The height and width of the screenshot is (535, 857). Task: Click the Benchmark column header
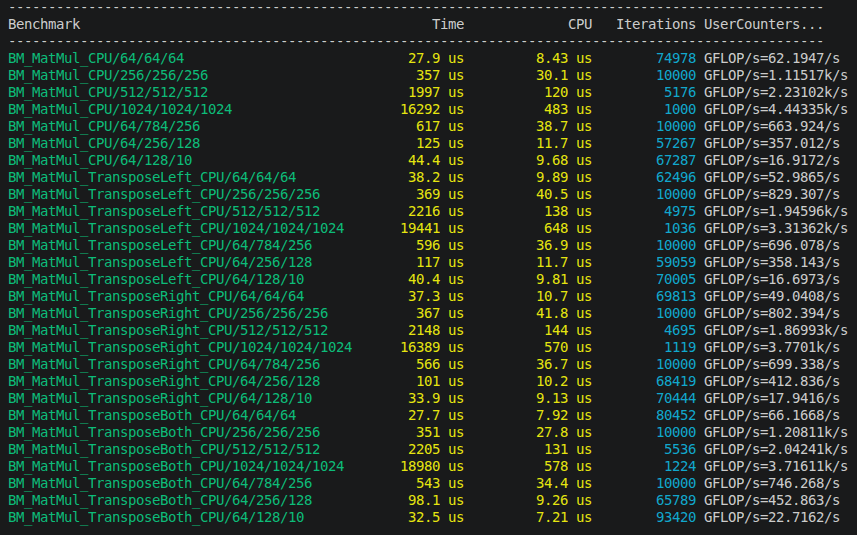[44, 25]
